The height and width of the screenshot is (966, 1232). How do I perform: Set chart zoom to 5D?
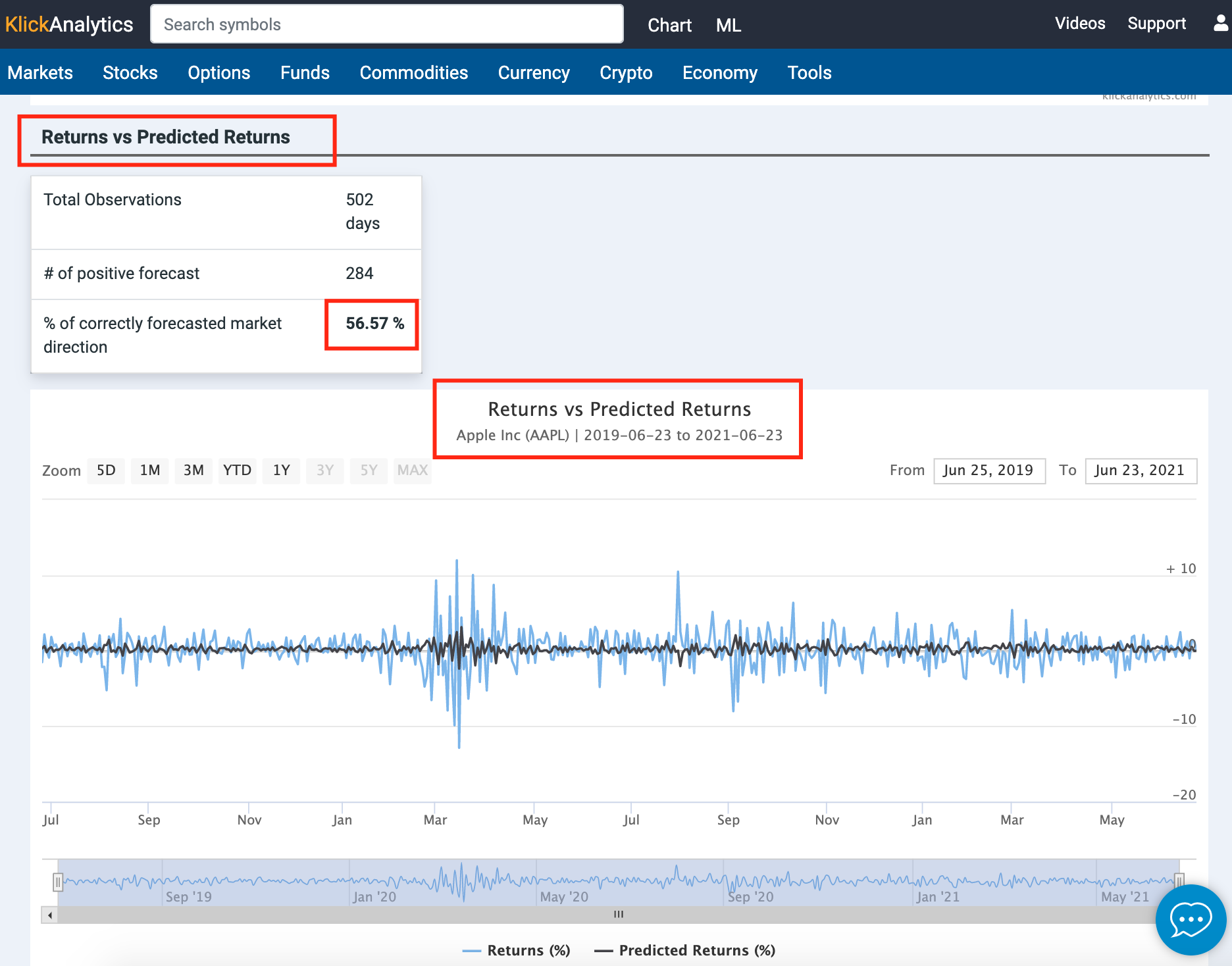(106, 470)
